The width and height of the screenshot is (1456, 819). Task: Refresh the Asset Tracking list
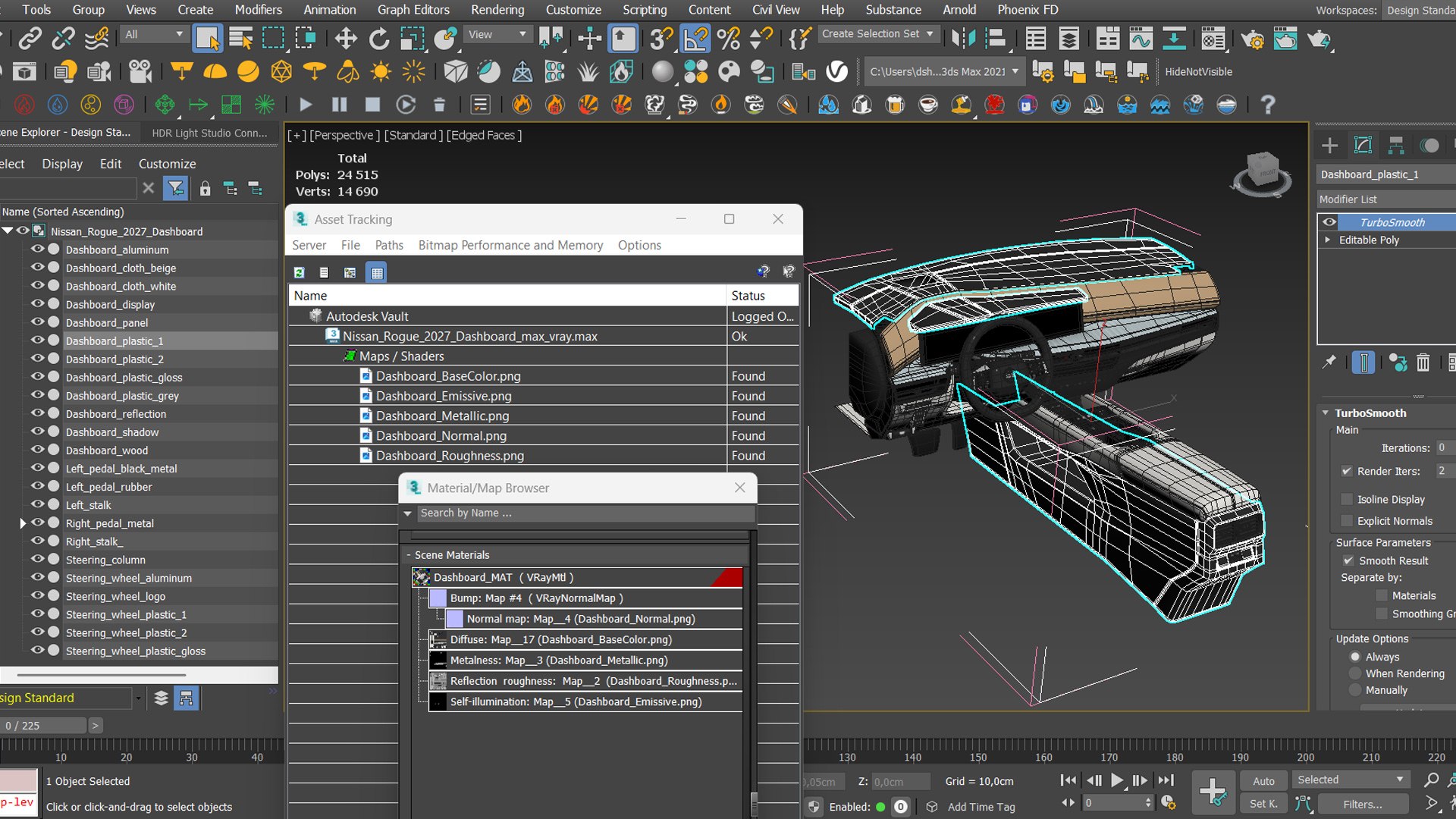[x=300, y=272]
